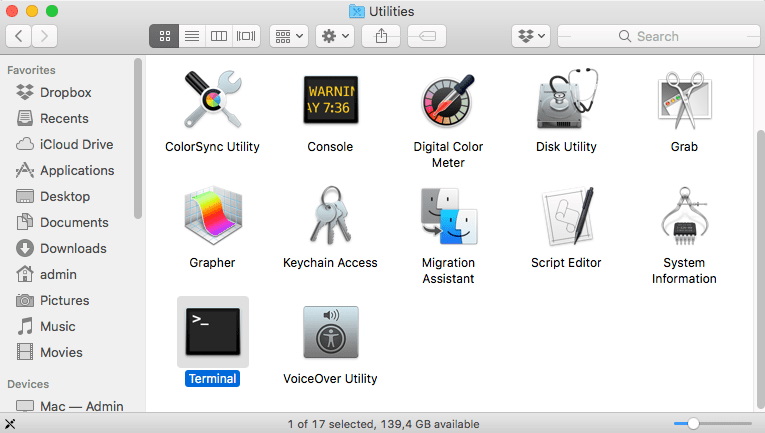Select the System Information icon
Screen dimensions: 765x433
point(684,216)
